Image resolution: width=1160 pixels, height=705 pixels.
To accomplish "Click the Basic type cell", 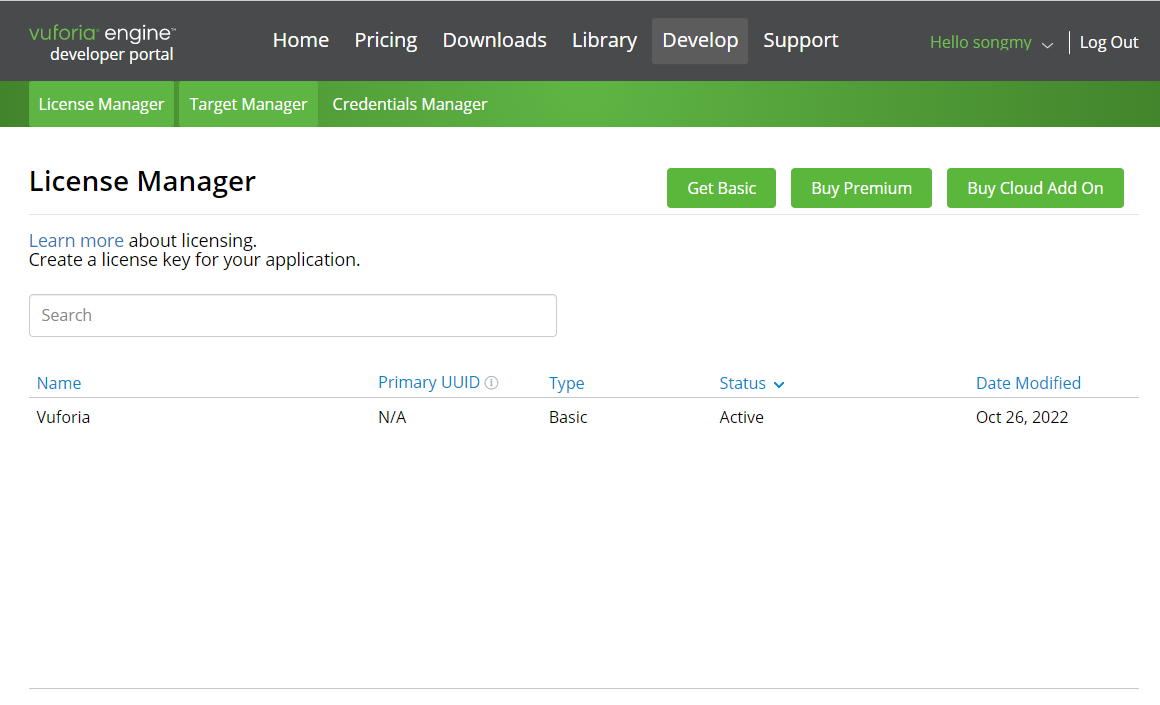I will click(568, 417).
